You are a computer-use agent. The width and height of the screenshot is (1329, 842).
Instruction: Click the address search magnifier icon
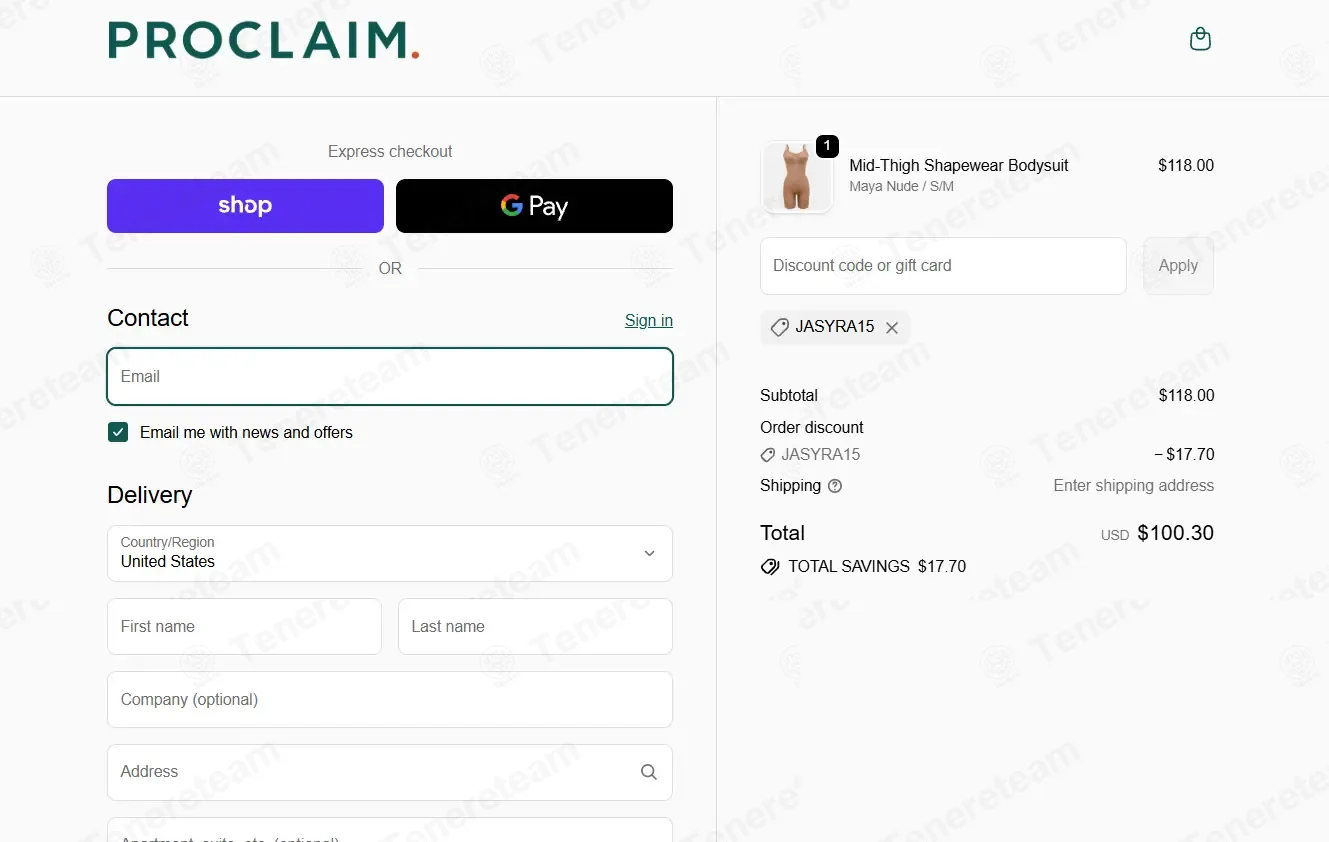649,772
